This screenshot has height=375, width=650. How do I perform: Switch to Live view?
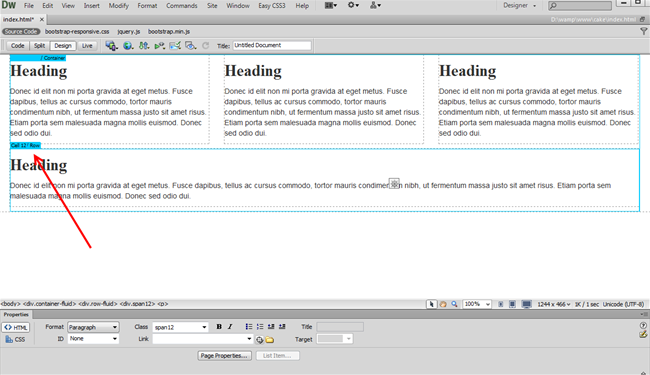pyautogui.click(x=87, y=46)
